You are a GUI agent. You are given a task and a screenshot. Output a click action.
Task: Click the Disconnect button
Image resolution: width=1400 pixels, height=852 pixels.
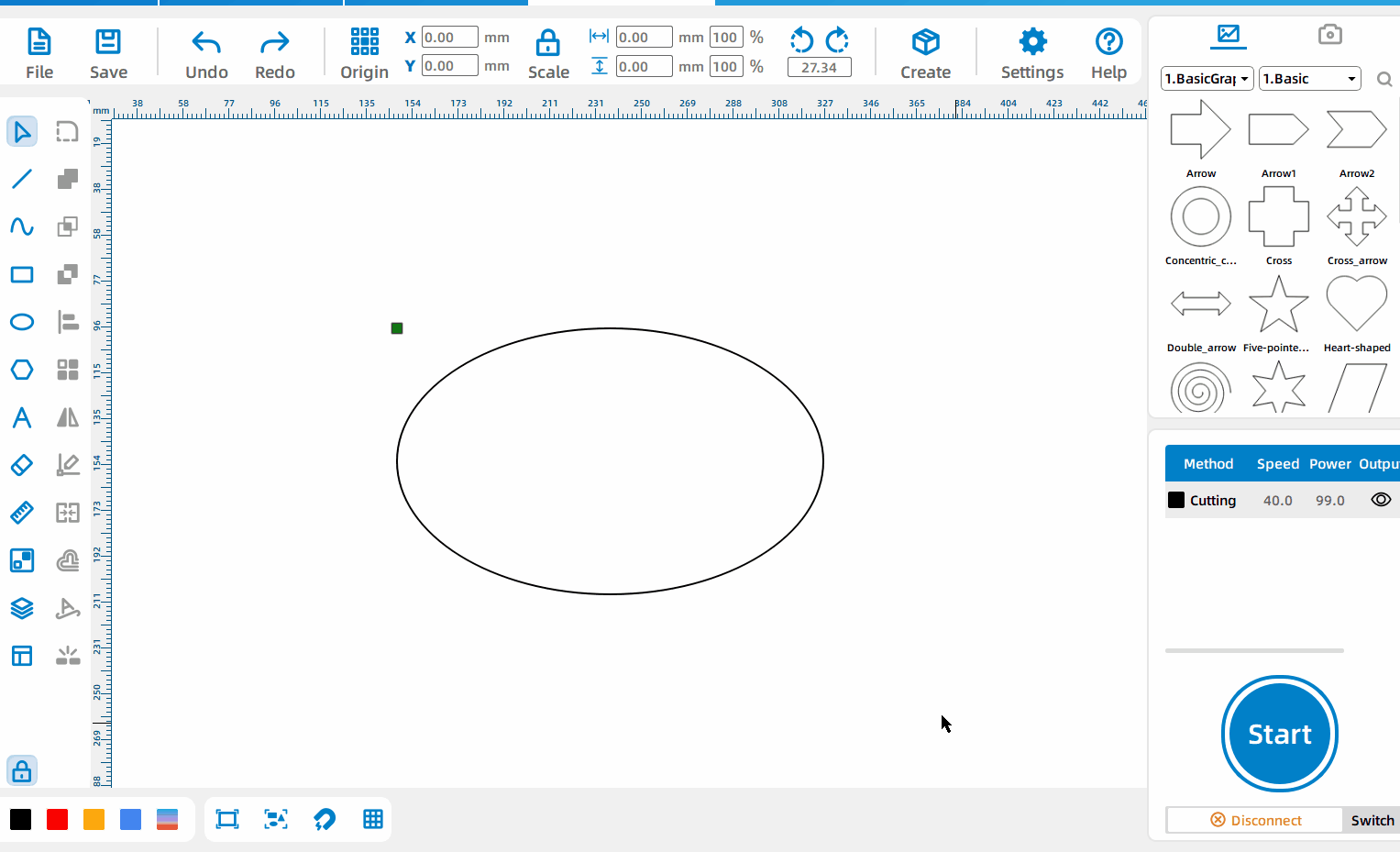(1255, 820)
